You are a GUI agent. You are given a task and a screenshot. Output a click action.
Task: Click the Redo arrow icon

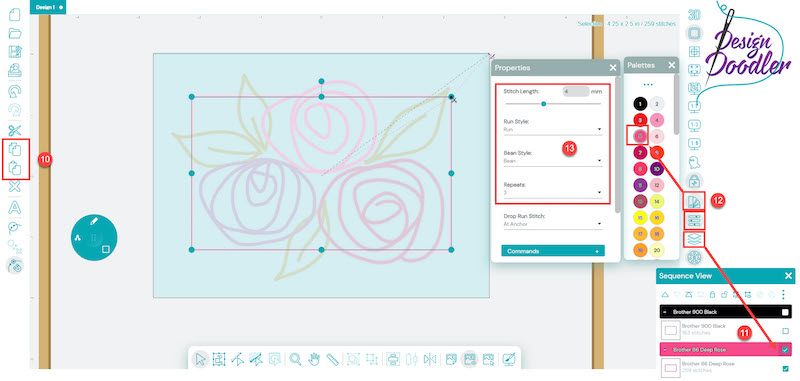(x=15, y=110)
